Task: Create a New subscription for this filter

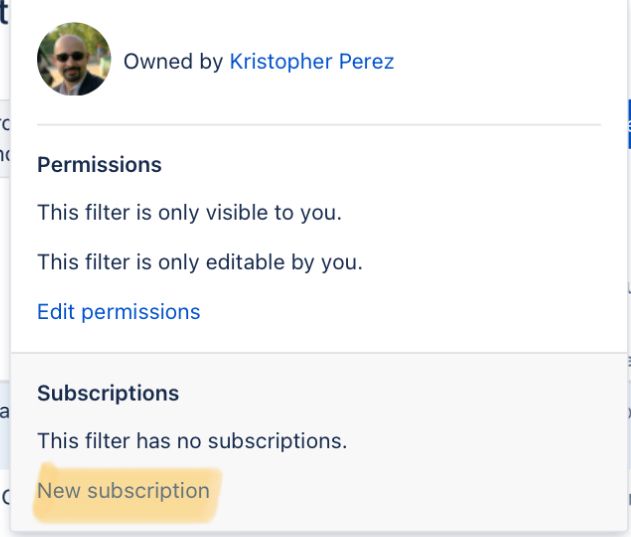Action: point(123,491)
